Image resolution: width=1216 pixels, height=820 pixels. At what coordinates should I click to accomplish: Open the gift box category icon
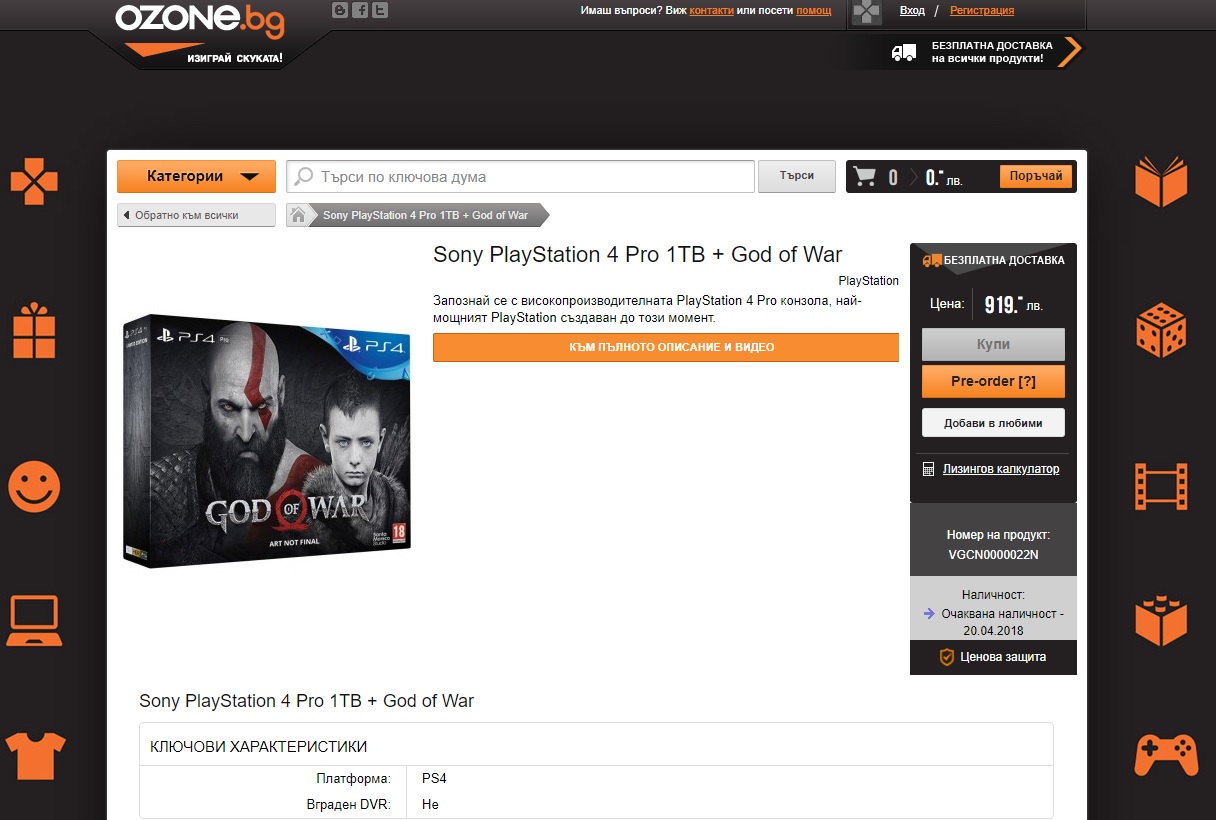pos(34,330)
